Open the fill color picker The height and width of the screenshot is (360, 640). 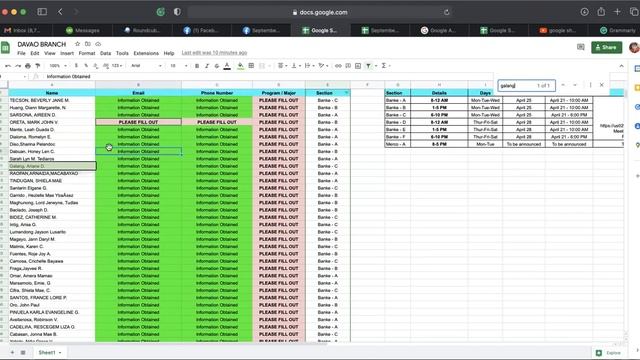(x=240, y=66)
